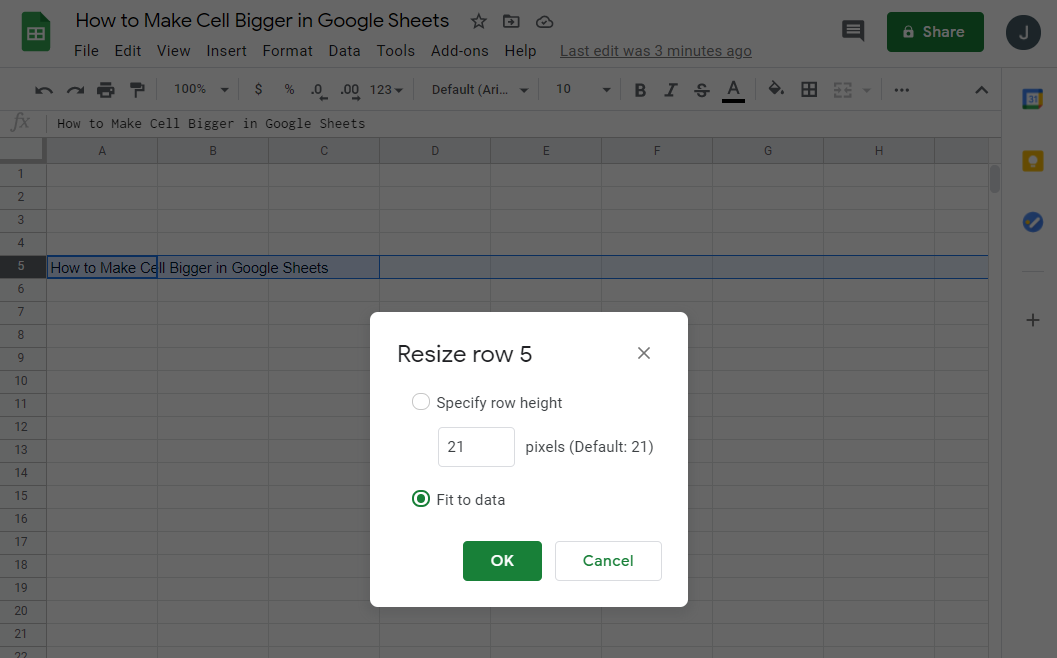The width and height of the screenshot is (1057, 658).
Task: Open Google Calendar side panel
Action: point(1032,99)
